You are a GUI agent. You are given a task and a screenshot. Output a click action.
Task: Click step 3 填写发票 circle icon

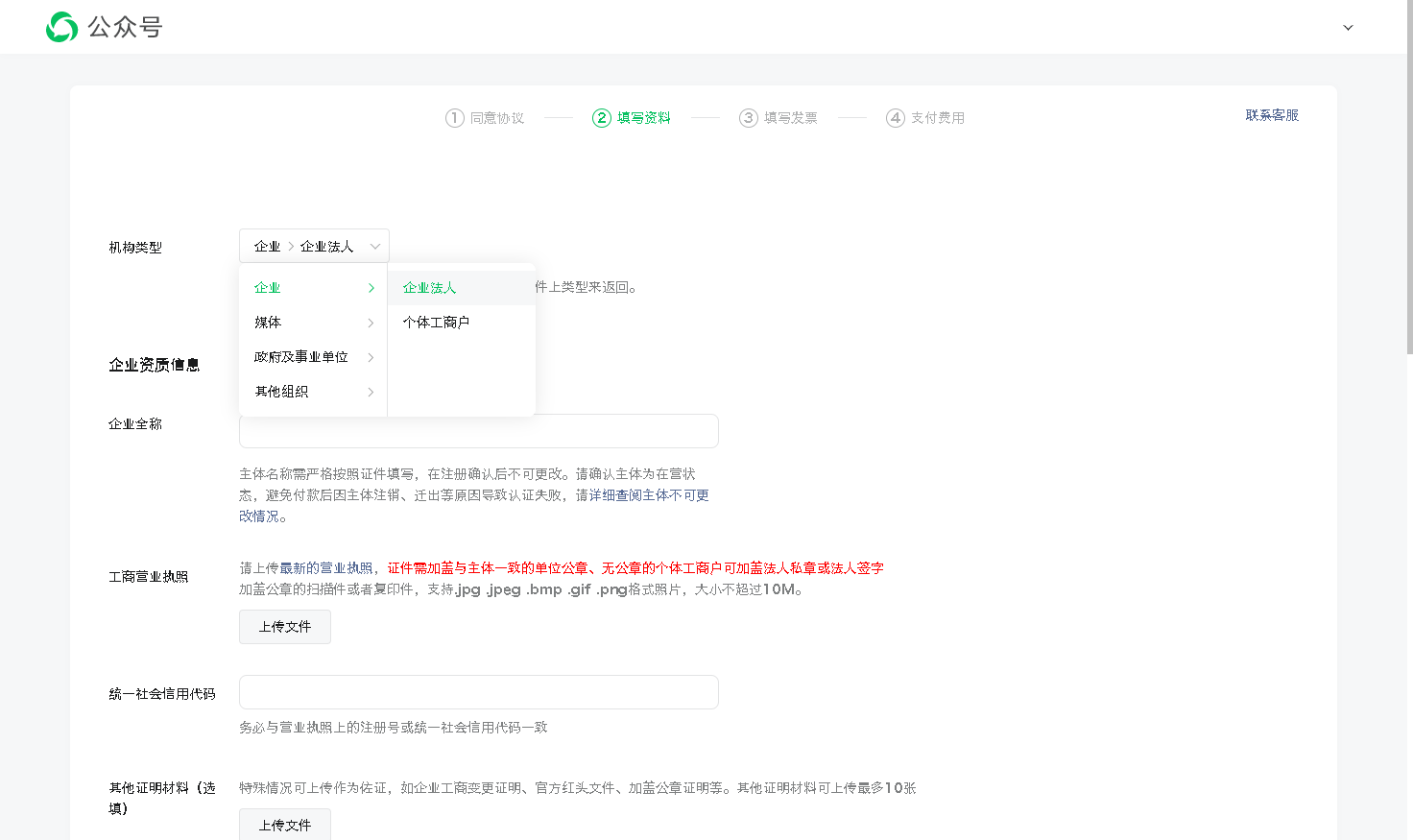pos(749,118)
